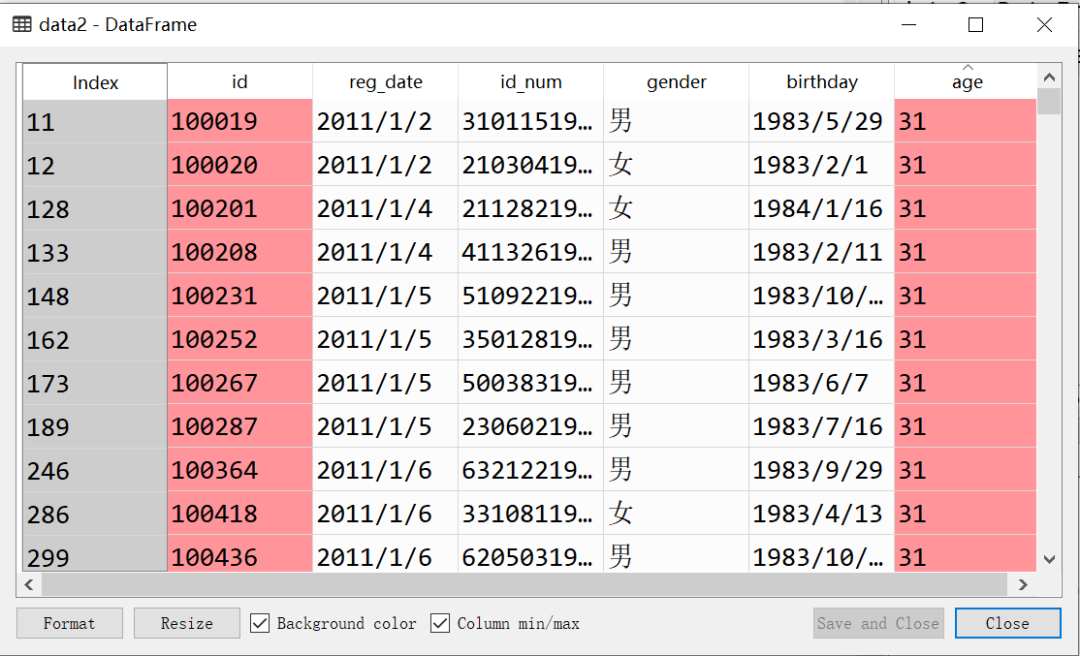Click the id cell 100020
Viewport: 1080px width, 656px height.
240,165
